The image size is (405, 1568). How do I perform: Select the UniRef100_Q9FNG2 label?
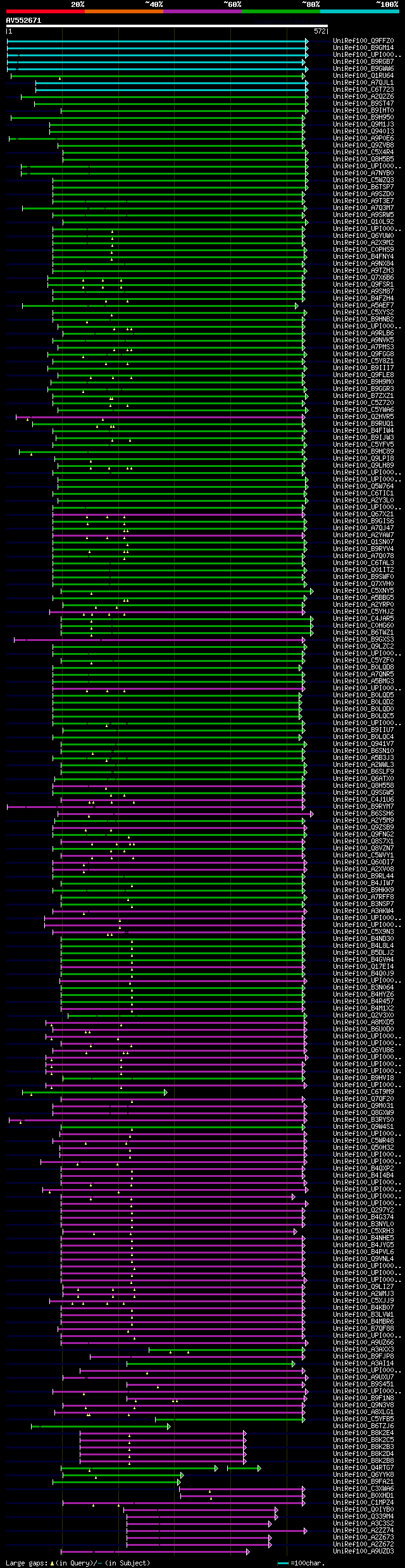(x=363, y=835)
